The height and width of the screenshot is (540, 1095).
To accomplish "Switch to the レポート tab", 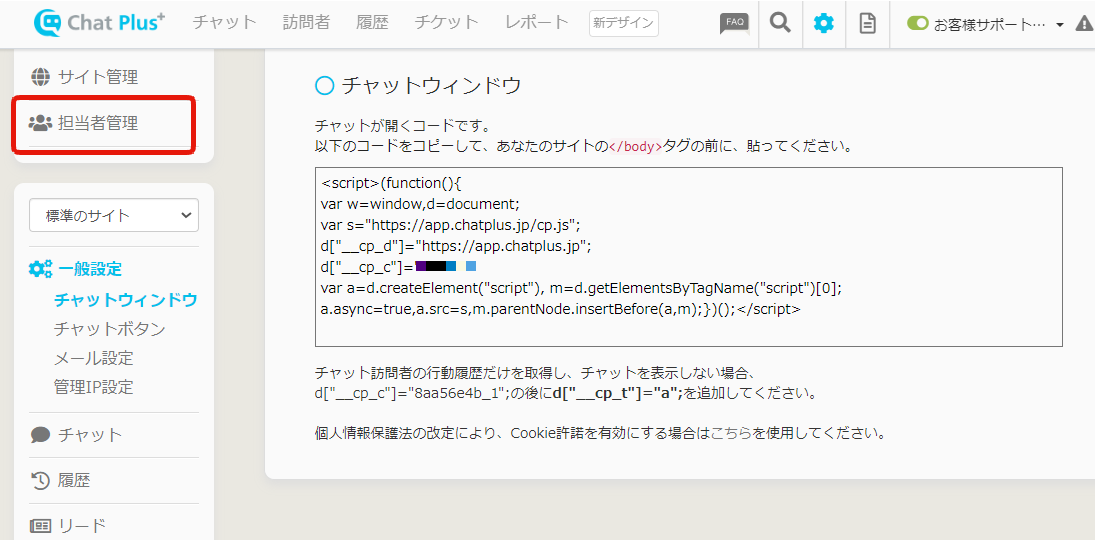I will point(536,22).
